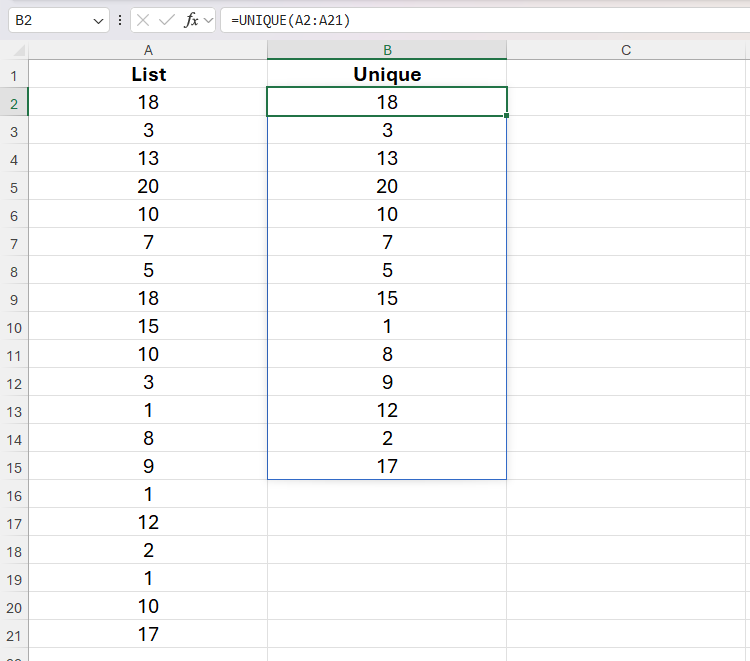
Task: Select row 1 header
Action: click(14, 75)
